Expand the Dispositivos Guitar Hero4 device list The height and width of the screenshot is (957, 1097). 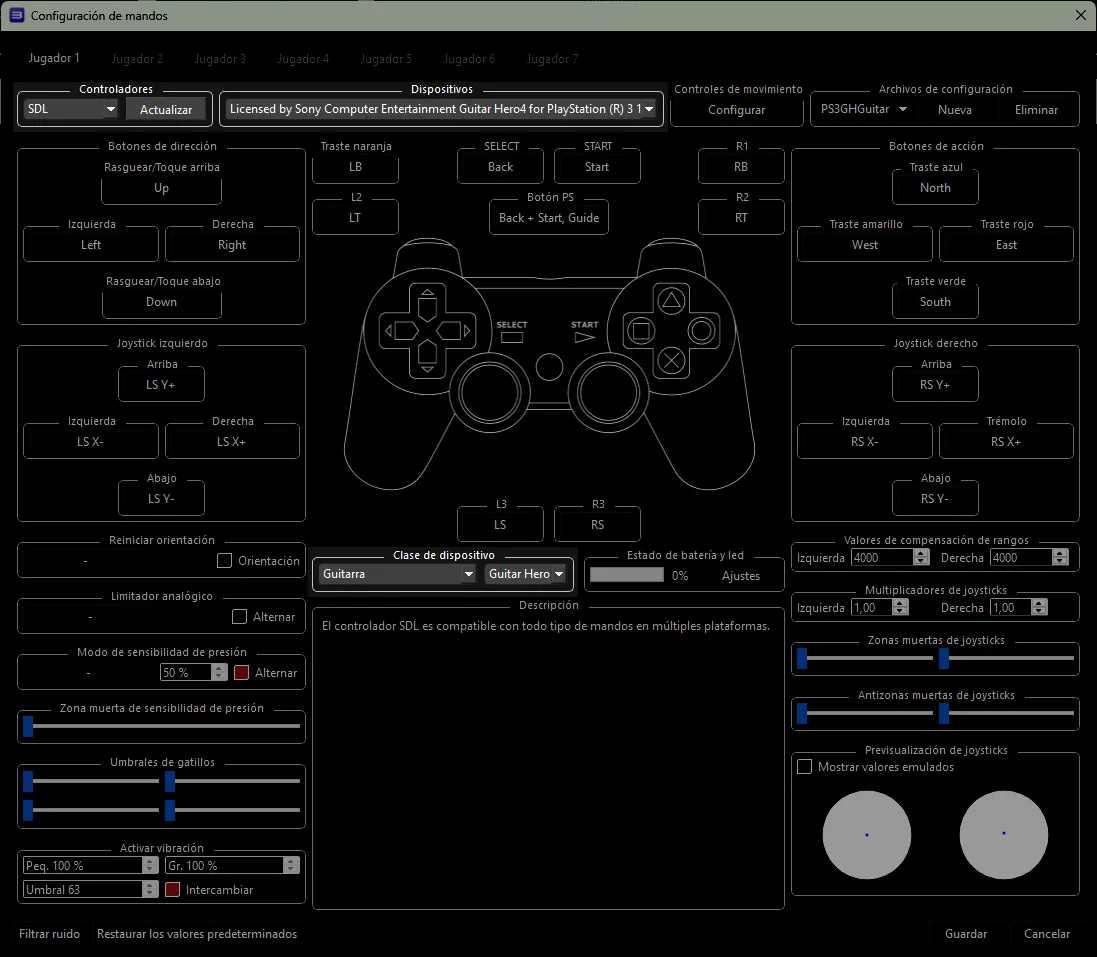click(441, 109)
